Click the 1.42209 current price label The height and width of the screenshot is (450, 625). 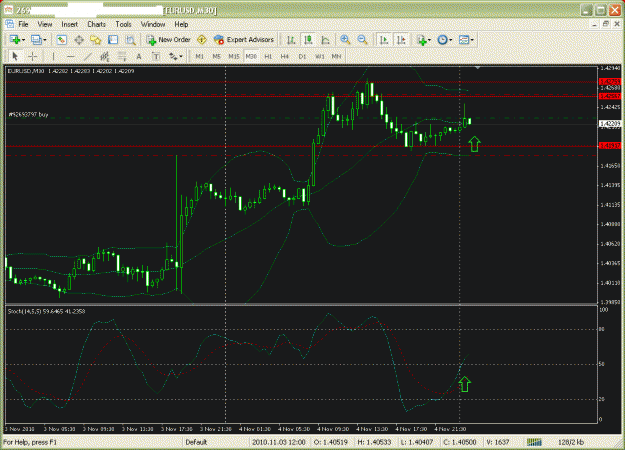click(610, 124)
